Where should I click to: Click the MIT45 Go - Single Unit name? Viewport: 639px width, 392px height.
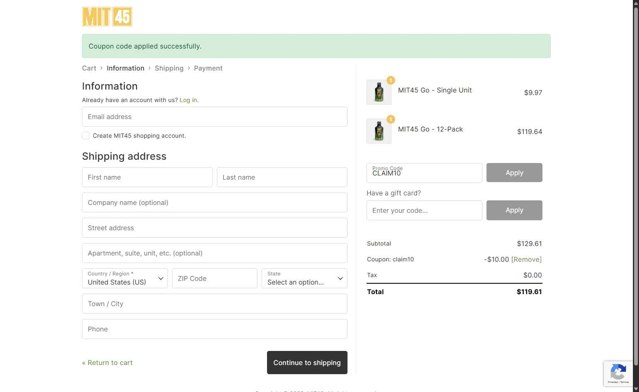[435, 90]
